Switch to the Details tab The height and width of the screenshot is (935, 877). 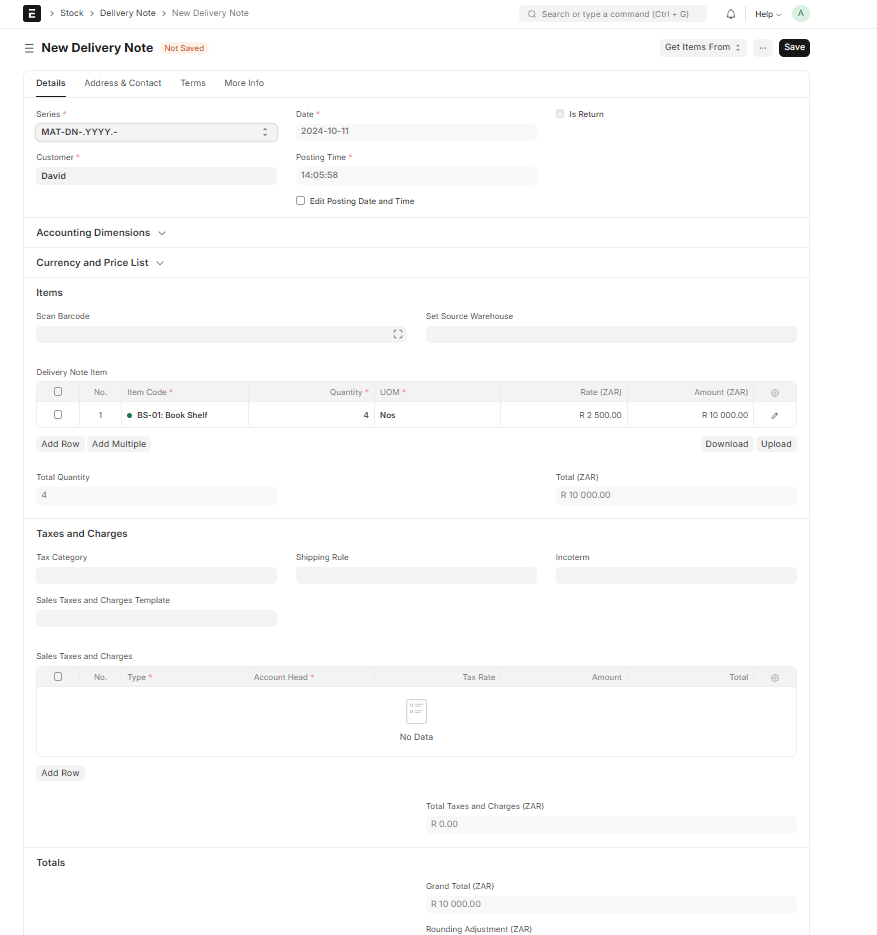coord(51,83)
